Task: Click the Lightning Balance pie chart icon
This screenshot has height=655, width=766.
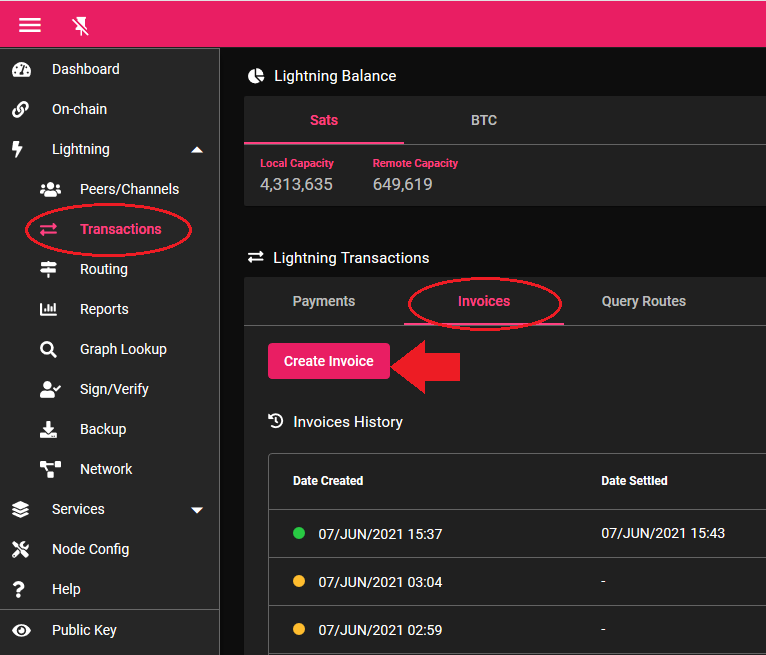Action: (256, 76)
